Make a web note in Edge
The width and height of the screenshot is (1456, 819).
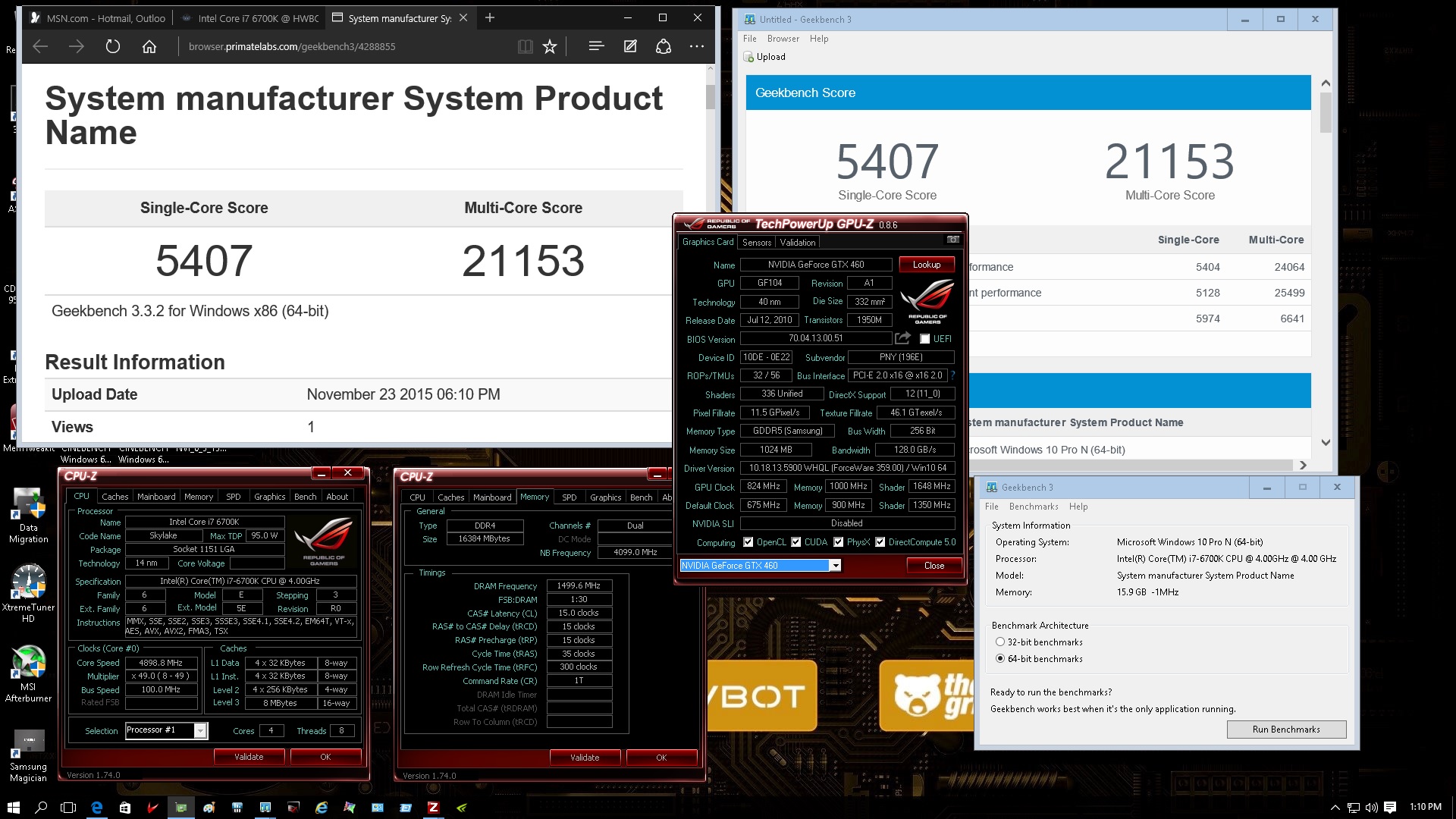[630, 46]
